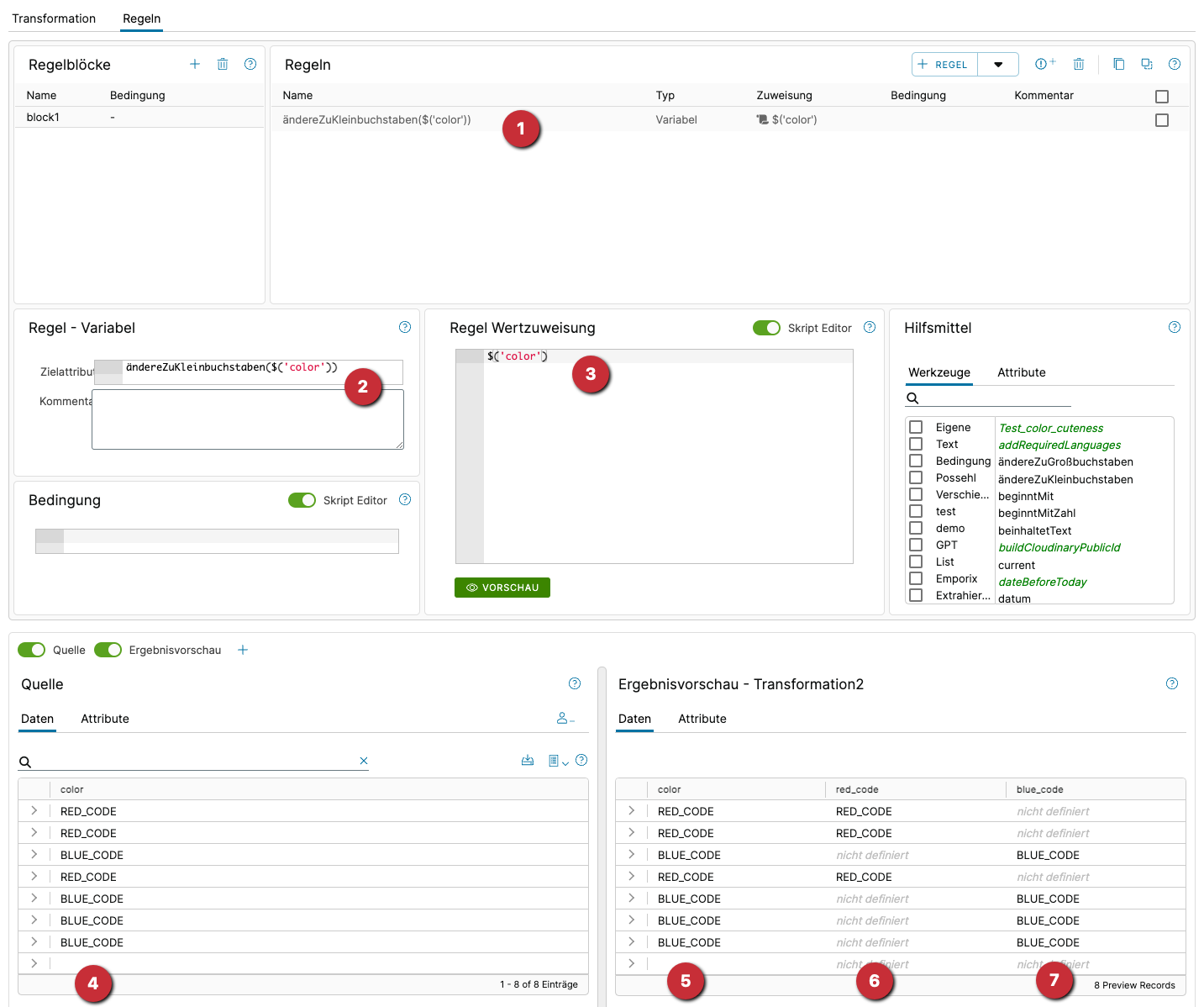This screenshot has height=1007, width=1204.
Task: Click the trash icon in Regeln toolbar
Action: tap(1079, 64)
